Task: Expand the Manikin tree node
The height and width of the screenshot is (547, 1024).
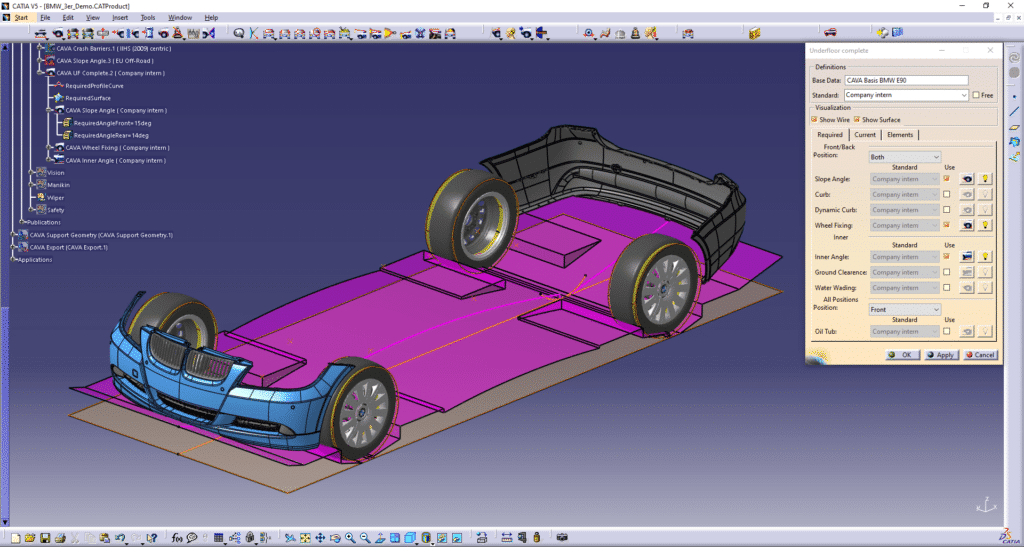Action: pos(31,185)
